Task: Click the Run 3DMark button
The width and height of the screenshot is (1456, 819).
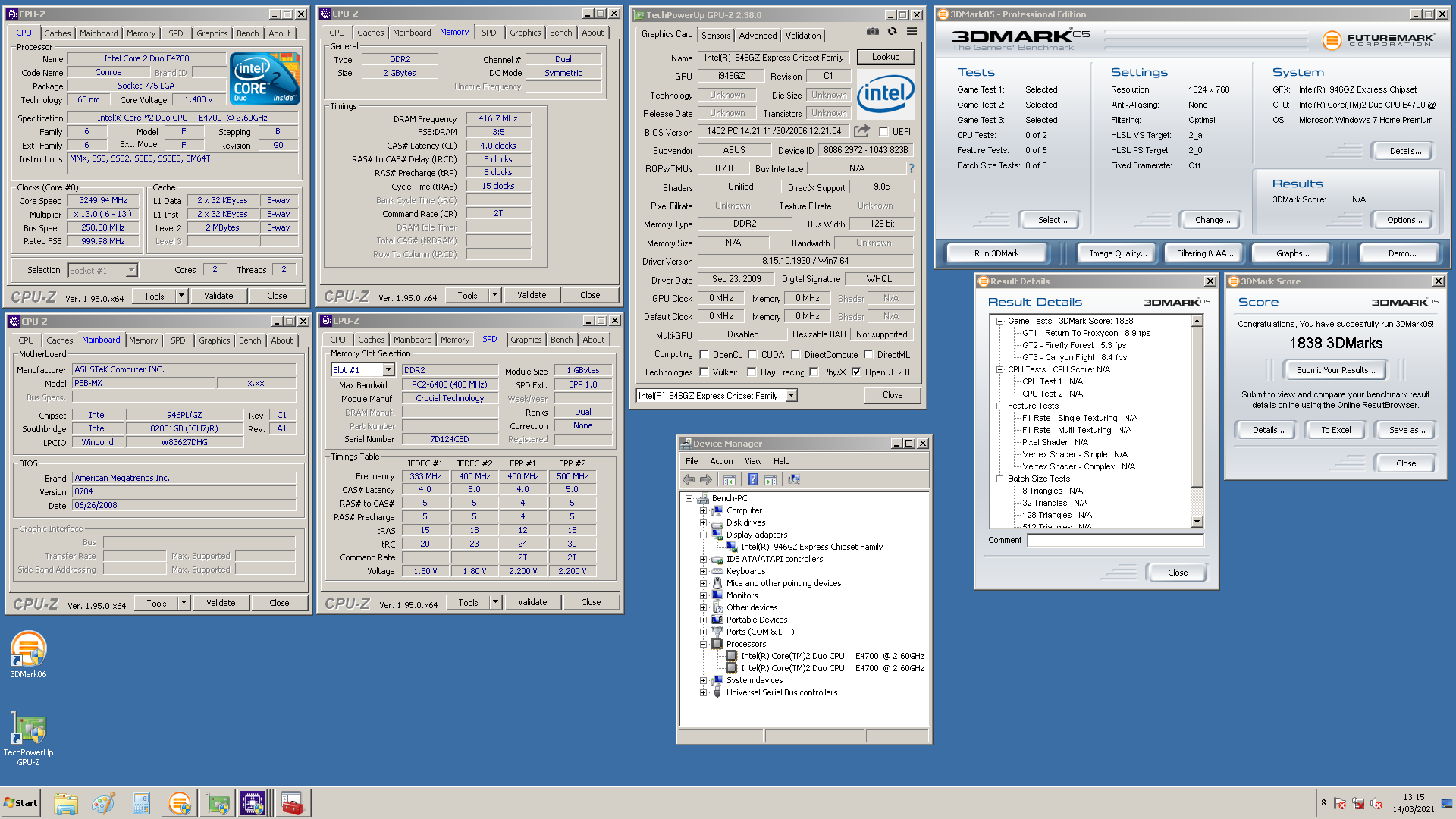Action: pos(996,253)
